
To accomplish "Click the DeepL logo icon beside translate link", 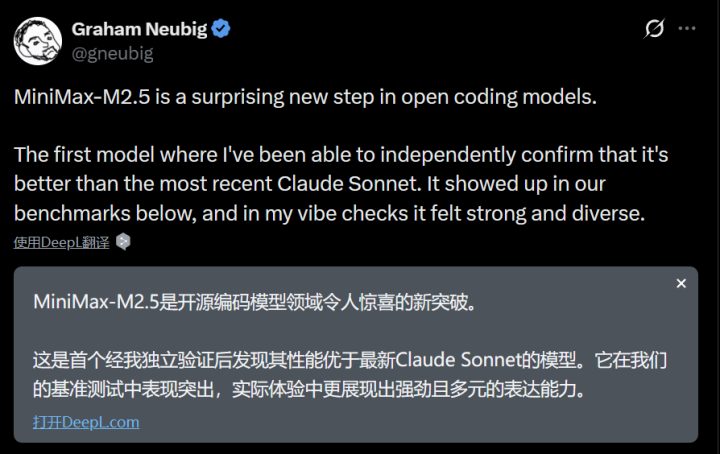I will click(123, 241).
